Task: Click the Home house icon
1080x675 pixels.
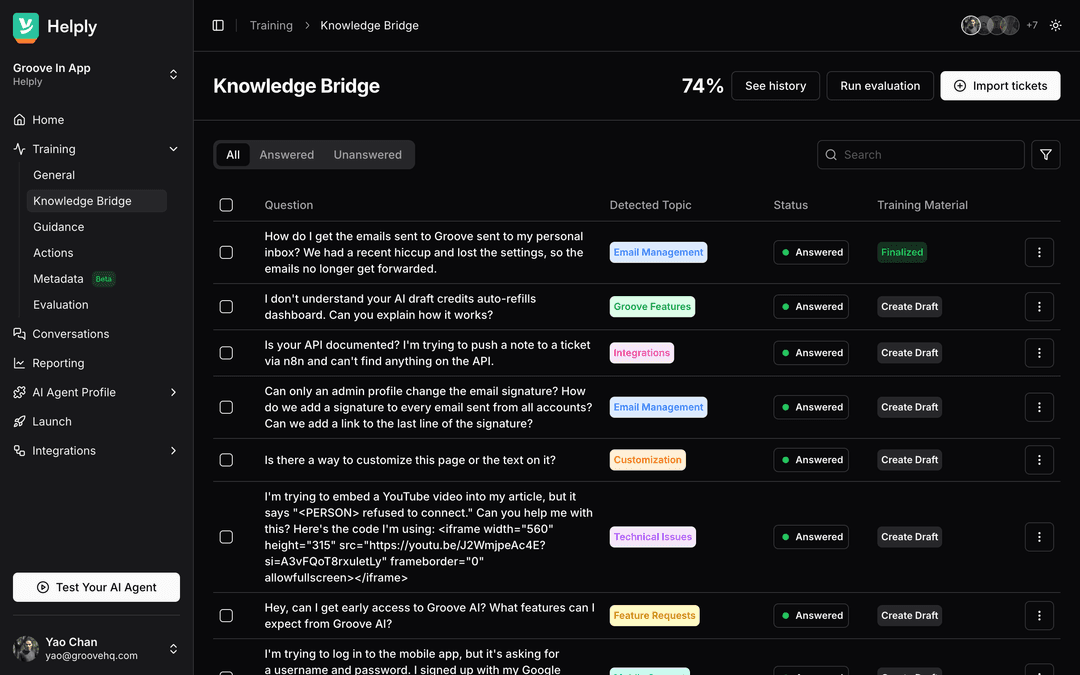Action: [x=19, y=120]
